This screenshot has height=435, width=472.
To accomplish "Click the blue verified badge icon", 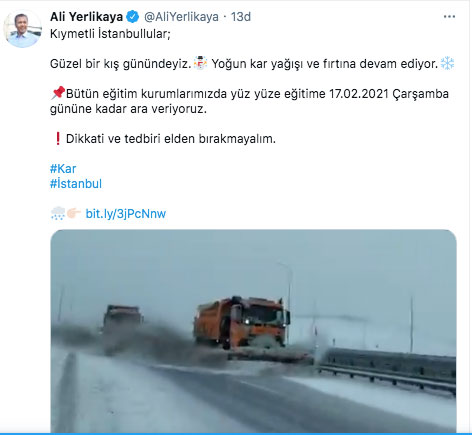I will pos(133,17).
